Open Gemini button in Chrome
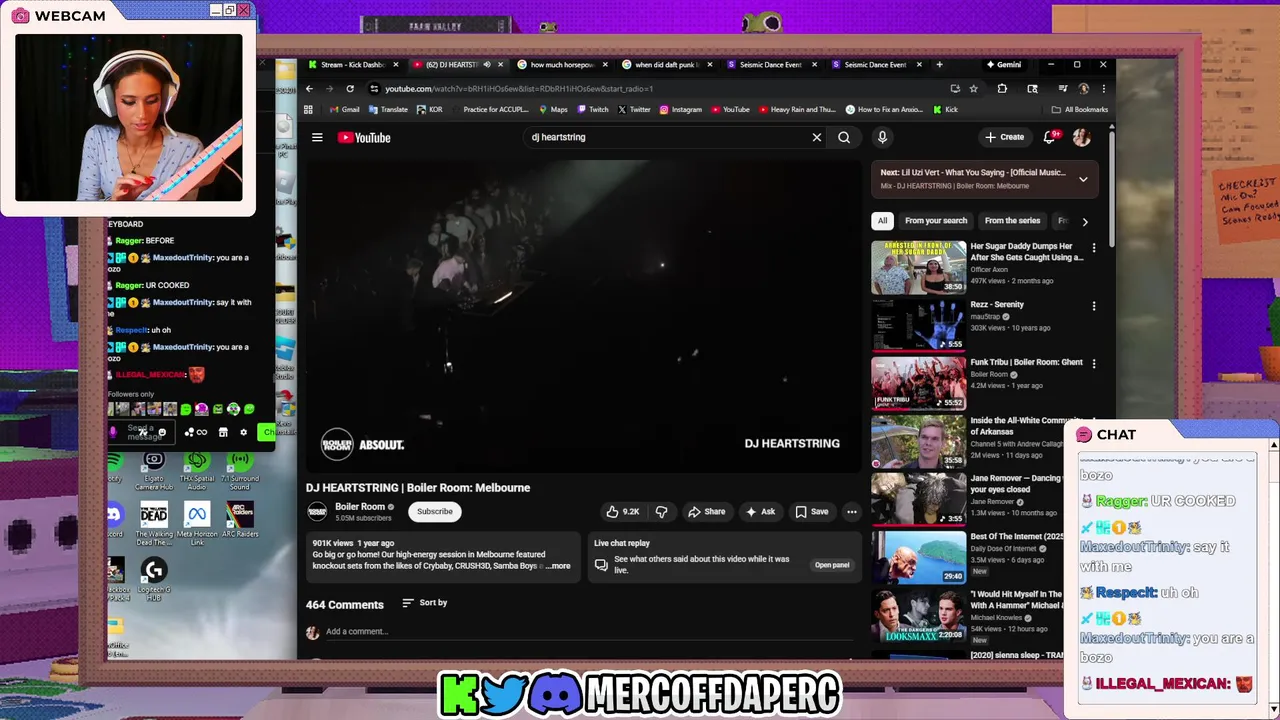Image resolution: width=1280 pixels, height=720 pixels. [x=1003, y=65]
